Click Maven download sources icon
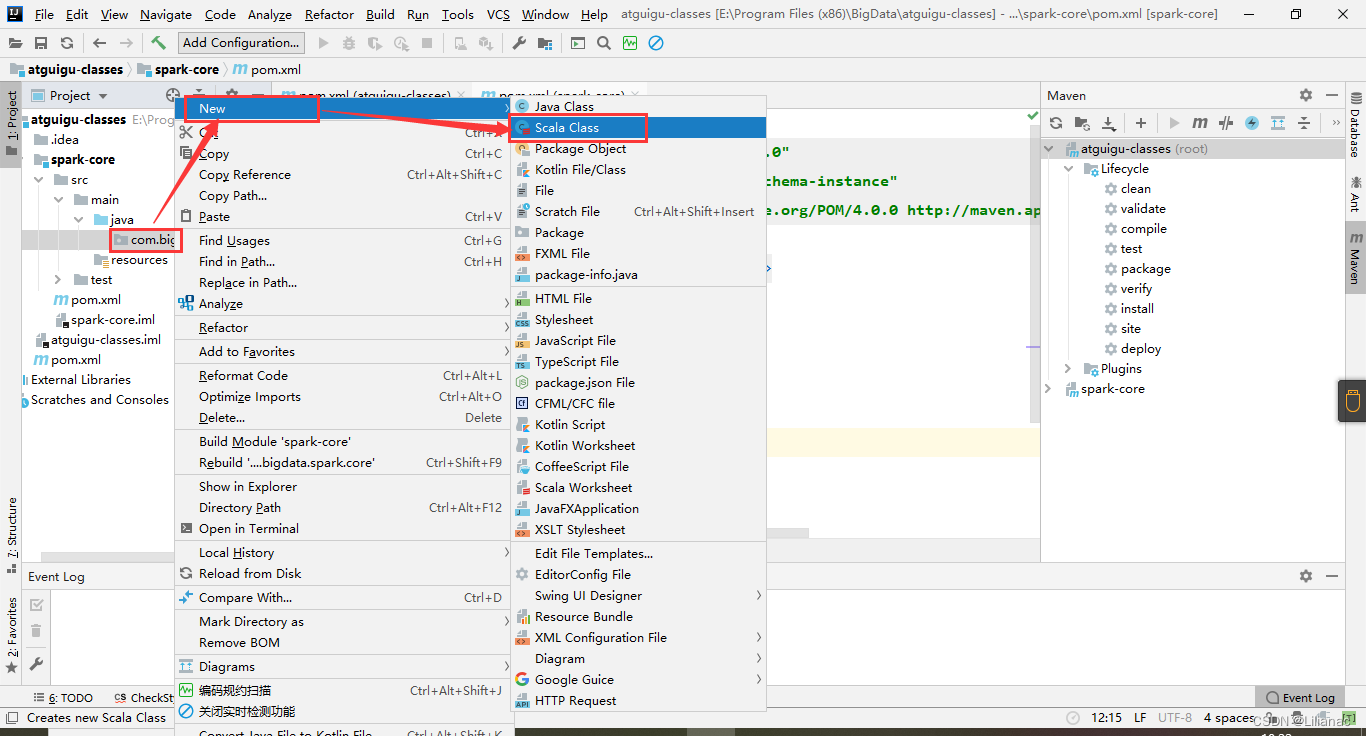The height and width of the screenshot is (736, 1366). coord(1108,123)
